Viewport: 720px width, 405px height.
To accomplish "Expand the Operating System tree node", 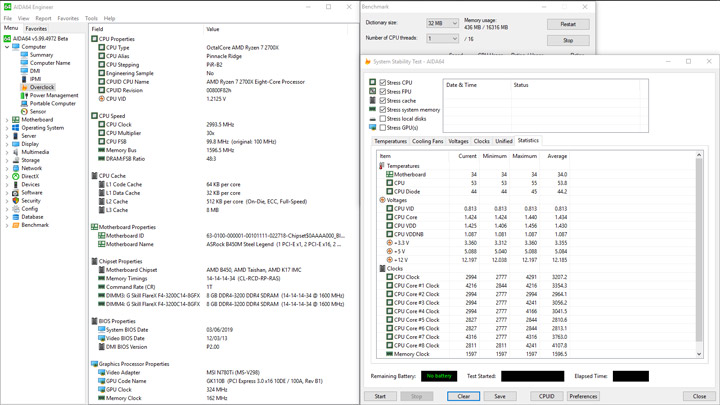I will pyautogui.click(x=7, y=128).
